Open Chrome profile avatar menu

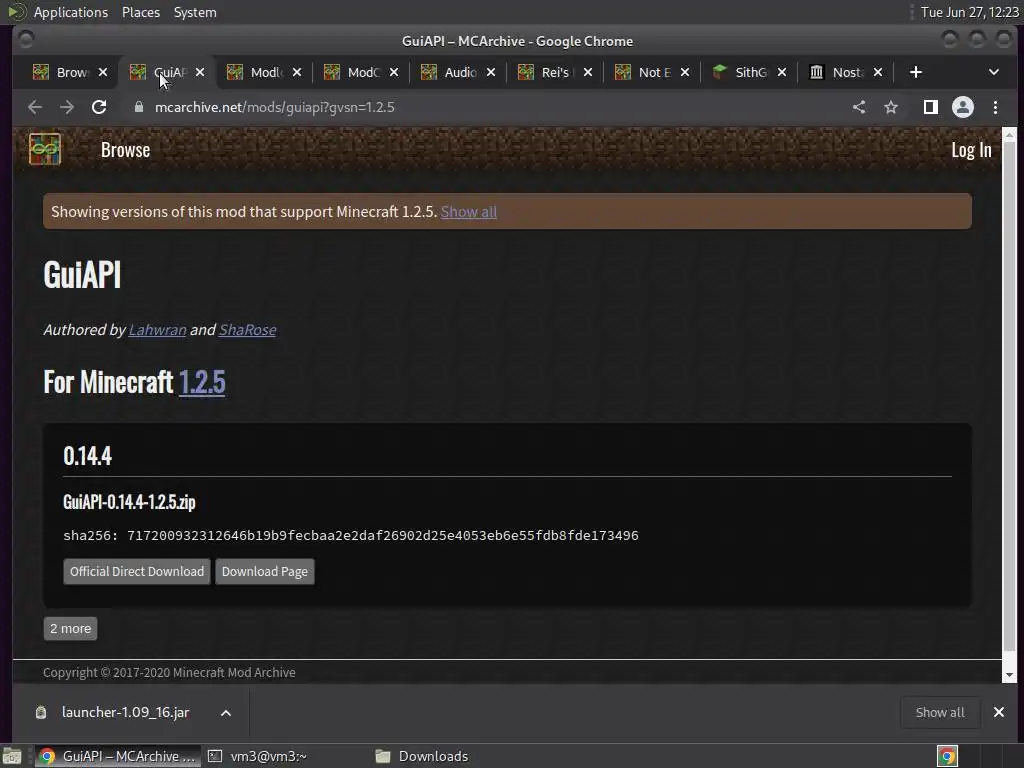click(963, 107)
